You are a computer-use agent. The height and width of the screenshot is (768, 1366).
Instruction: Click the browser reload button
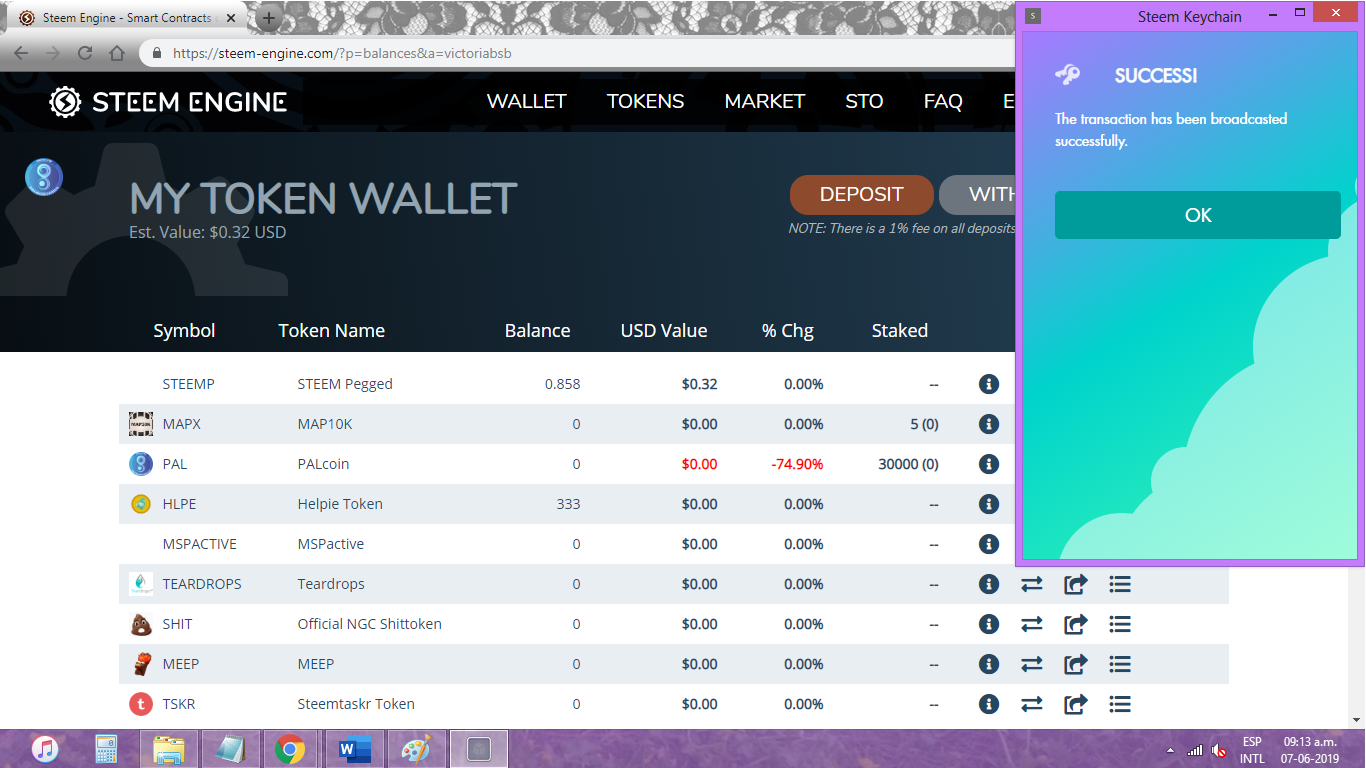click(85, 53)
